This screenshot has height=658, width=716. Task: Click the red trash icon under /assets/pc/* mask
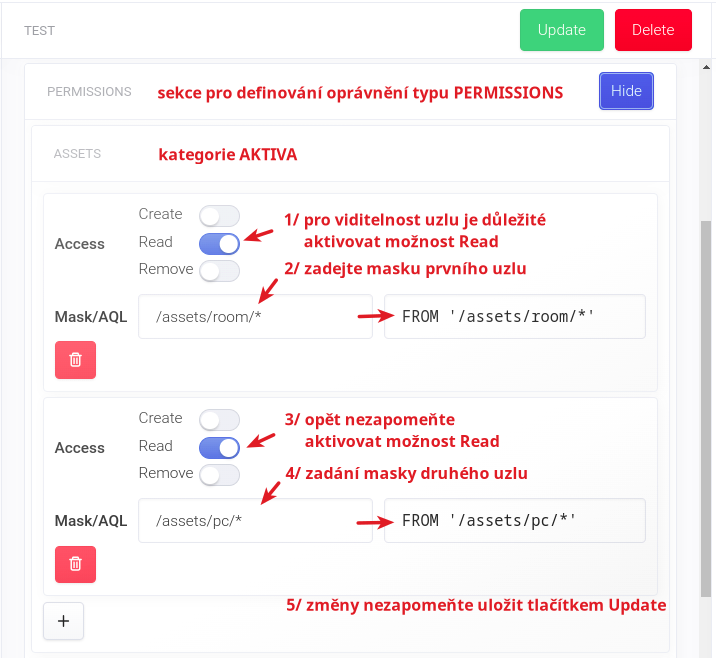[x=75, y=564]
